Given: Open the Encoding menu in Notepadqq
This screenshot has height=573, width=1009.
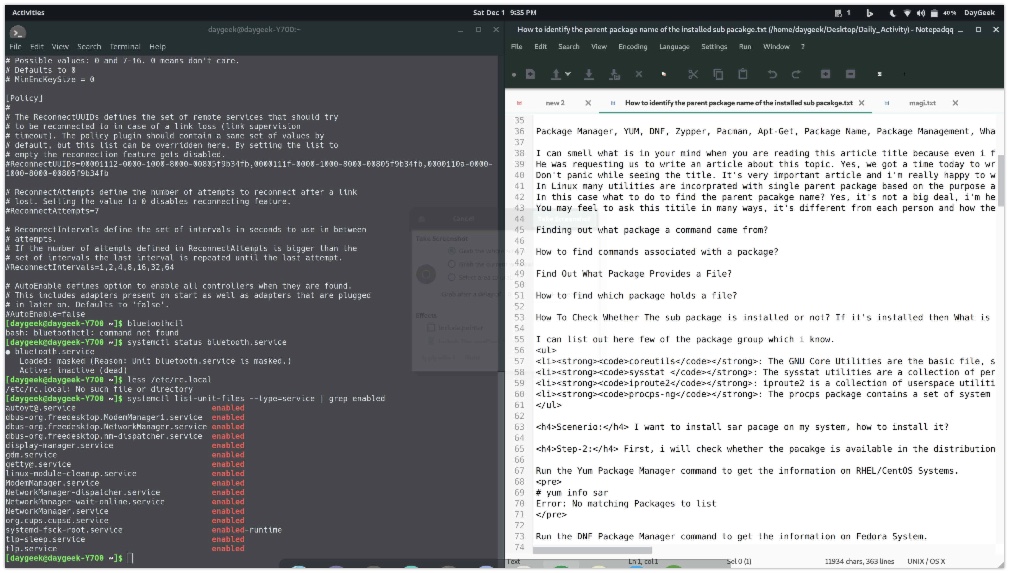Looking at the screenshot, I should point(632,47).
